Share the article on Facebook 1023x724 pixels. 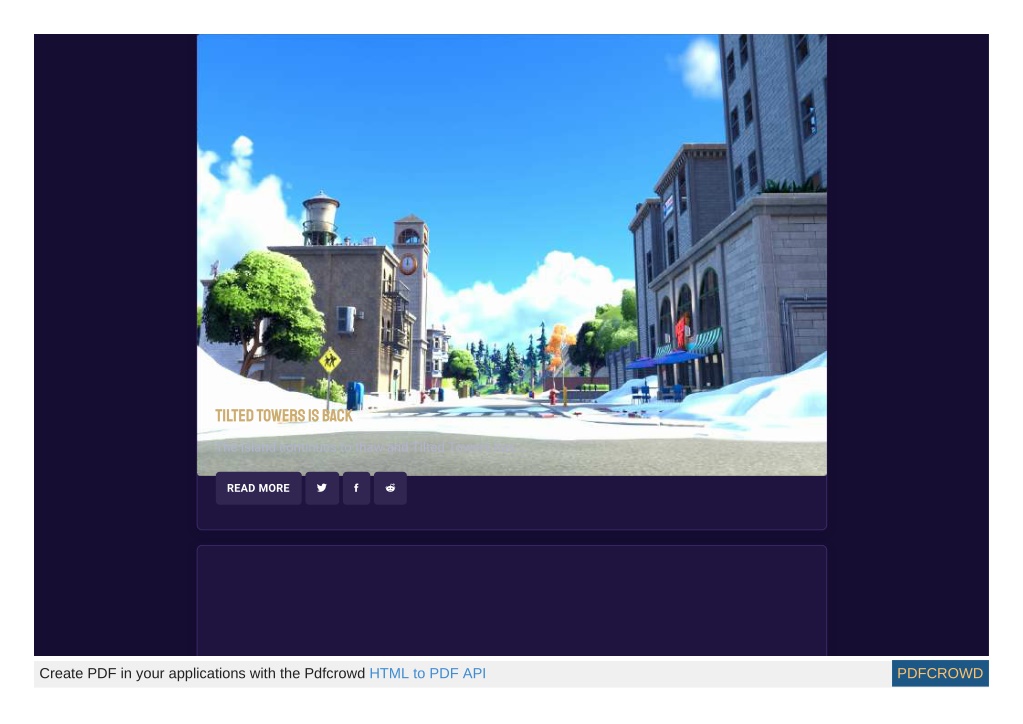click(x=356, y=488)
